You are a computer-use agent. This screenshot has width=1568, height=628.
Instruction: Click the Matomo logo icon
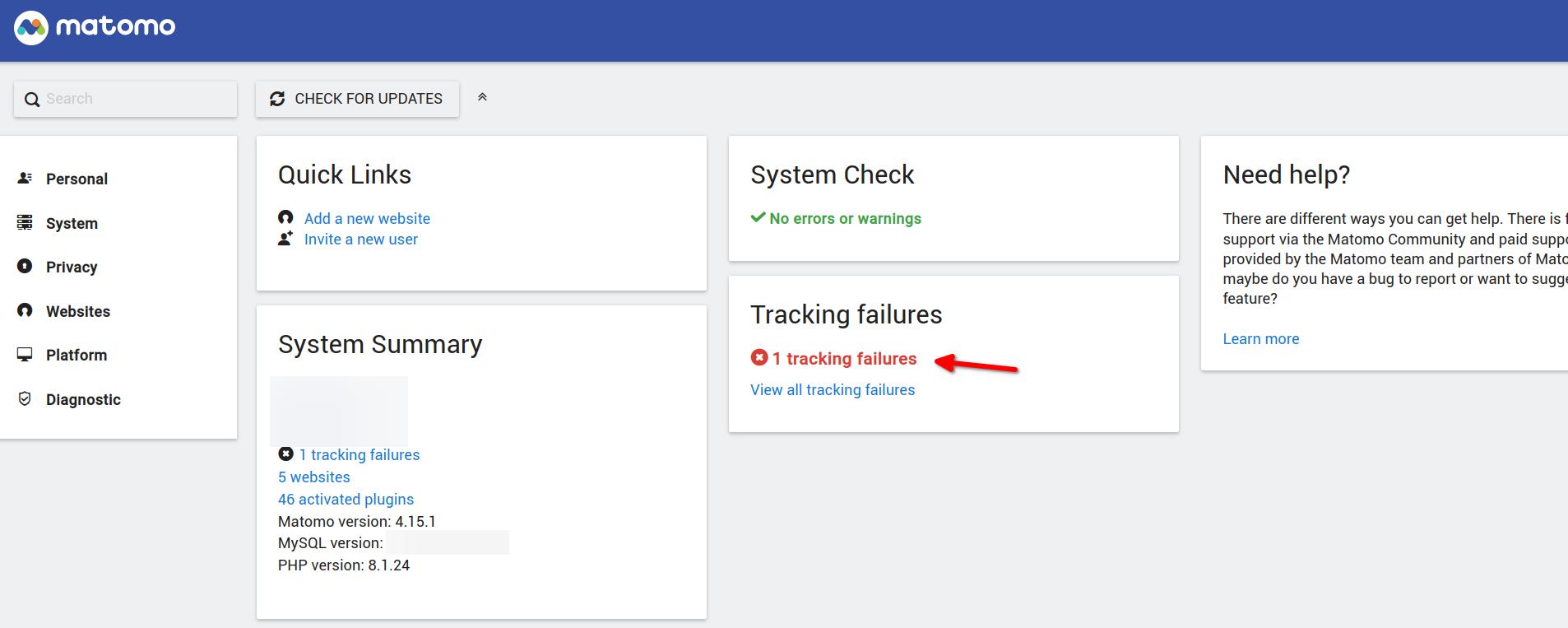pos(31,28)
